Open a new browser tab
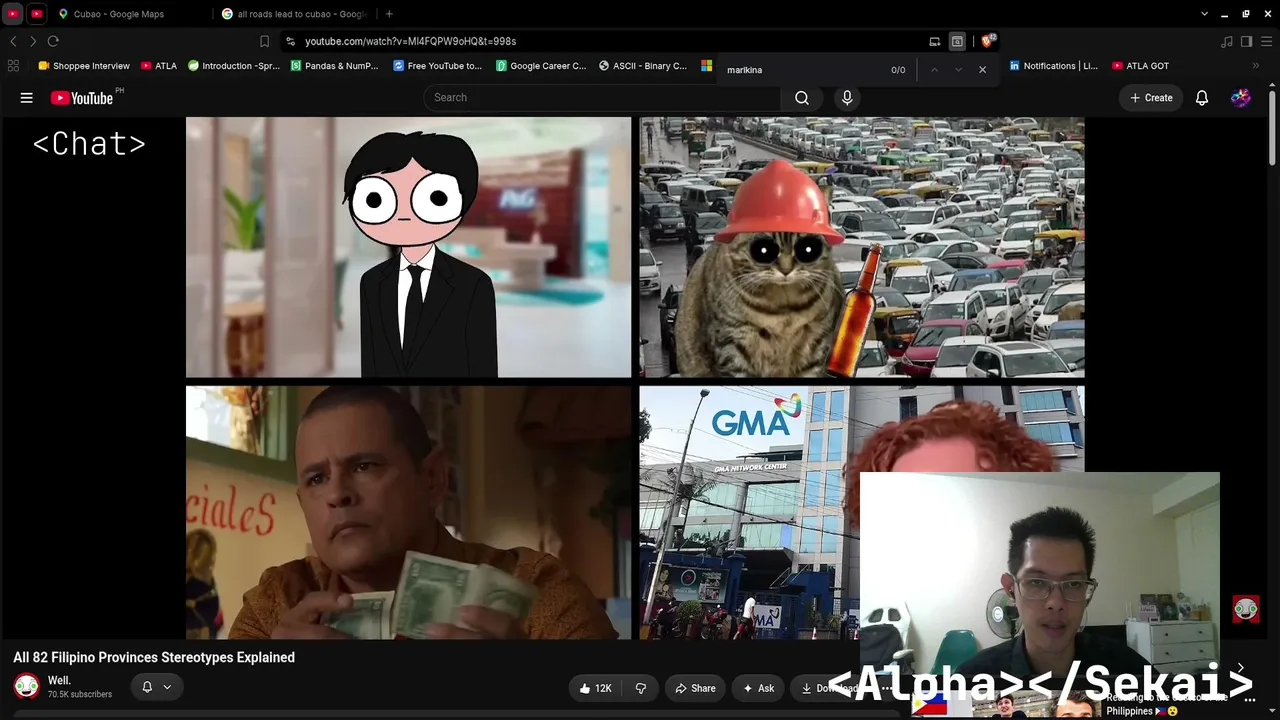Image resolution: width=1280 pixels, height=720 pixels. (389, 14)
